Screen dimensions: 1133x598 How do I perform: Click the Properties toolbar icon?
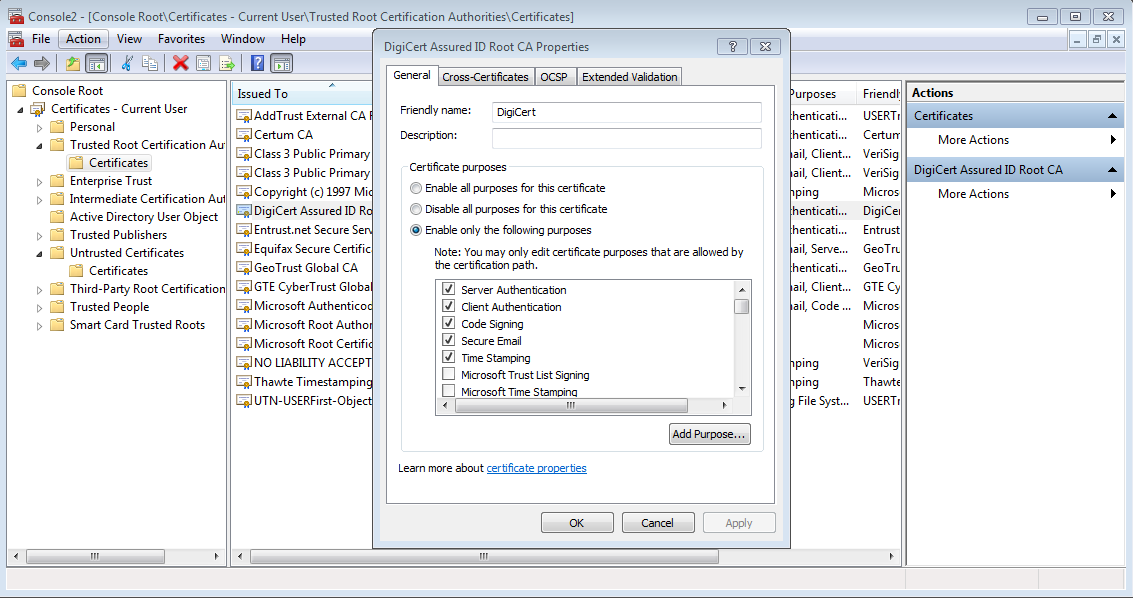[x=203, y=63]
